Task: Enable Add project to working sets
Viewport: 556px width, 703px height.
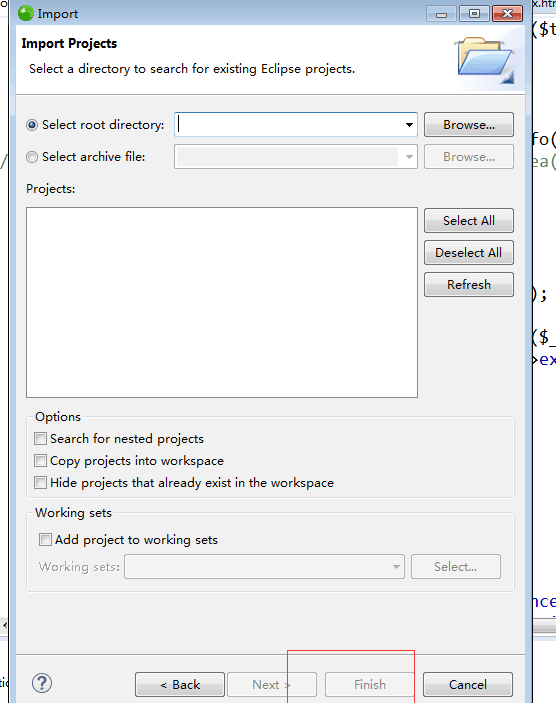Action: click(45, 539)
